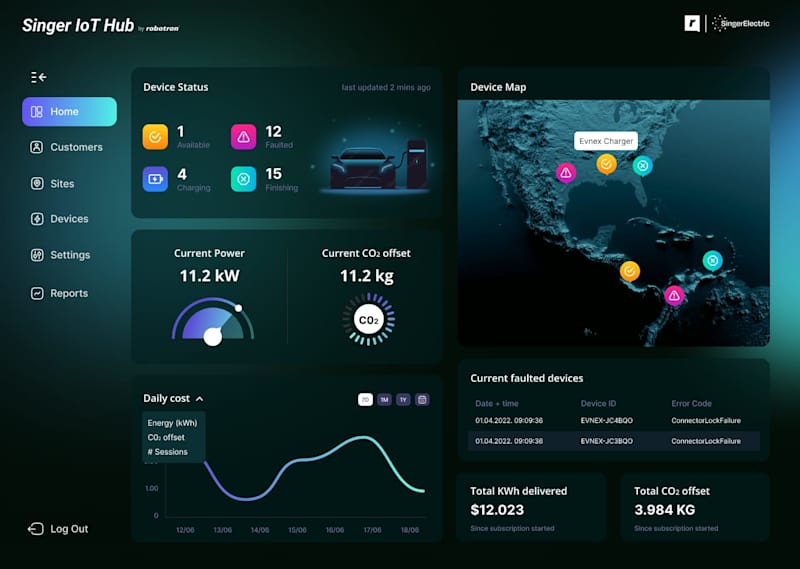The height and width of the screenshot is (569, 800).
Task: Click the Devices lightning icon
Action: pos(37,218)
